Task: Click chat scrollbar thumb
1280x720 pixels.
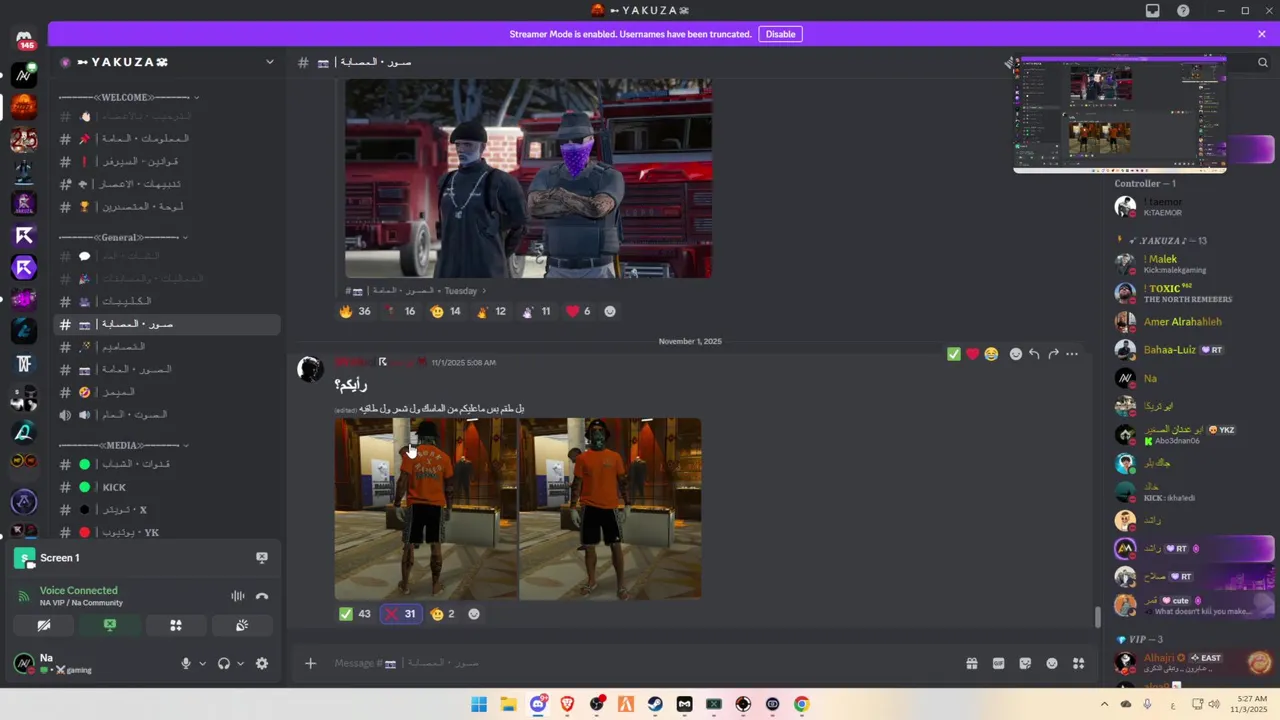Action: pos(1097,616)
